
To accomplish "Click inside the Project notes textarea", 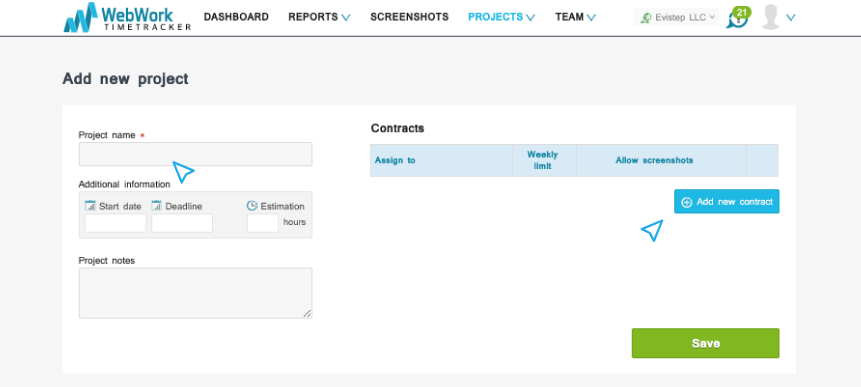I will point(195,293).
